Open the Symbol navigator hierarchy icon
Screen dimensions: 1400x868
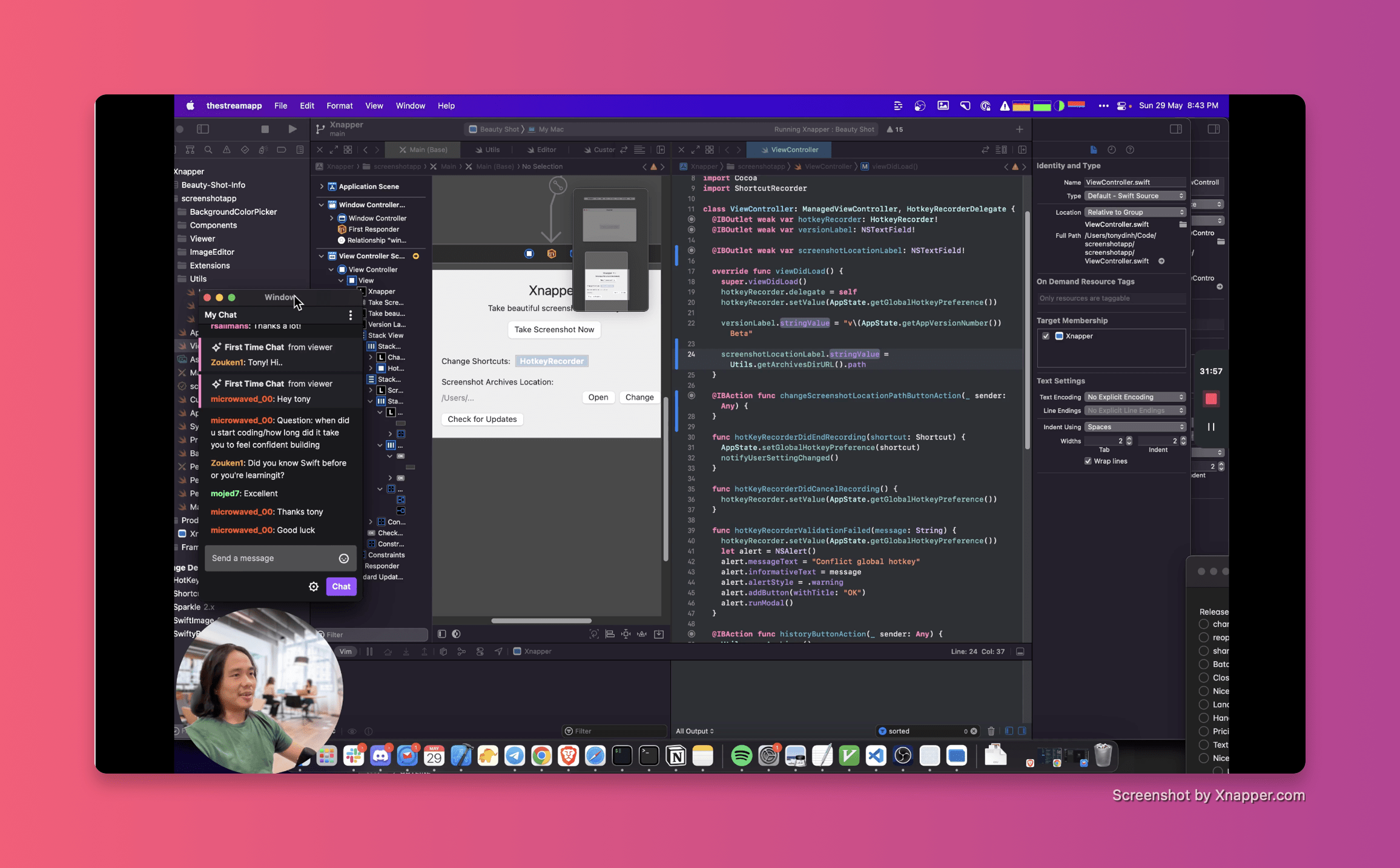[190, 150]
